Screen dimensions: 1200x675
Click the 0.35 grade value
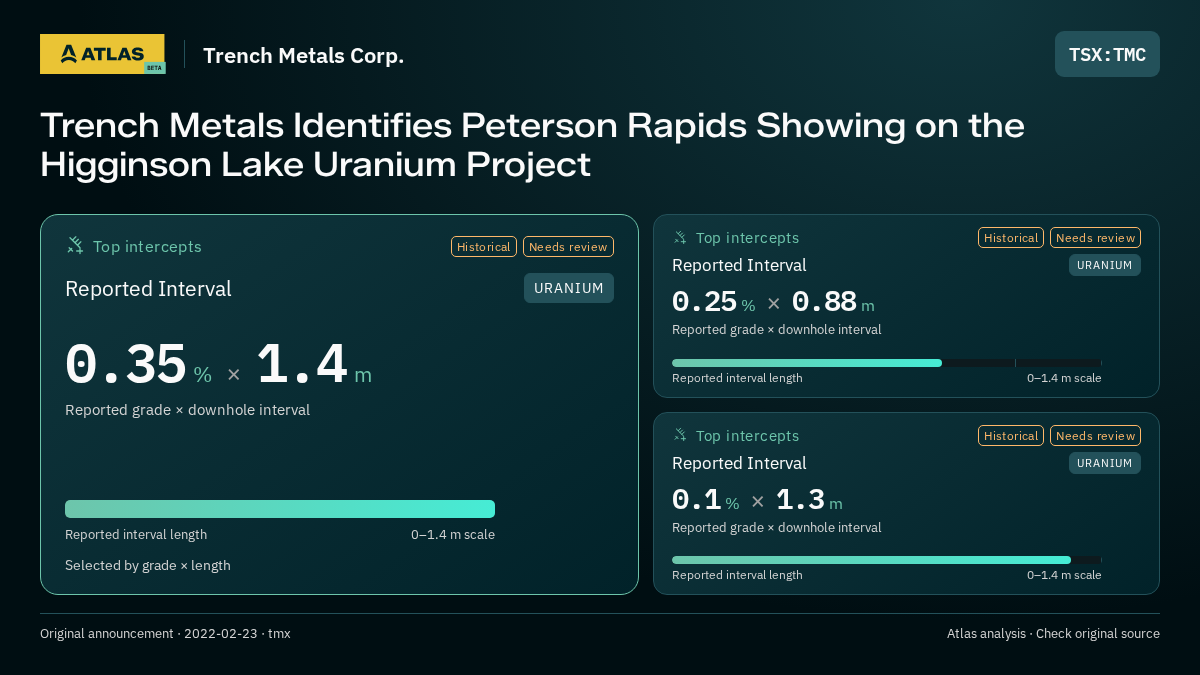[x=126, y=365]
